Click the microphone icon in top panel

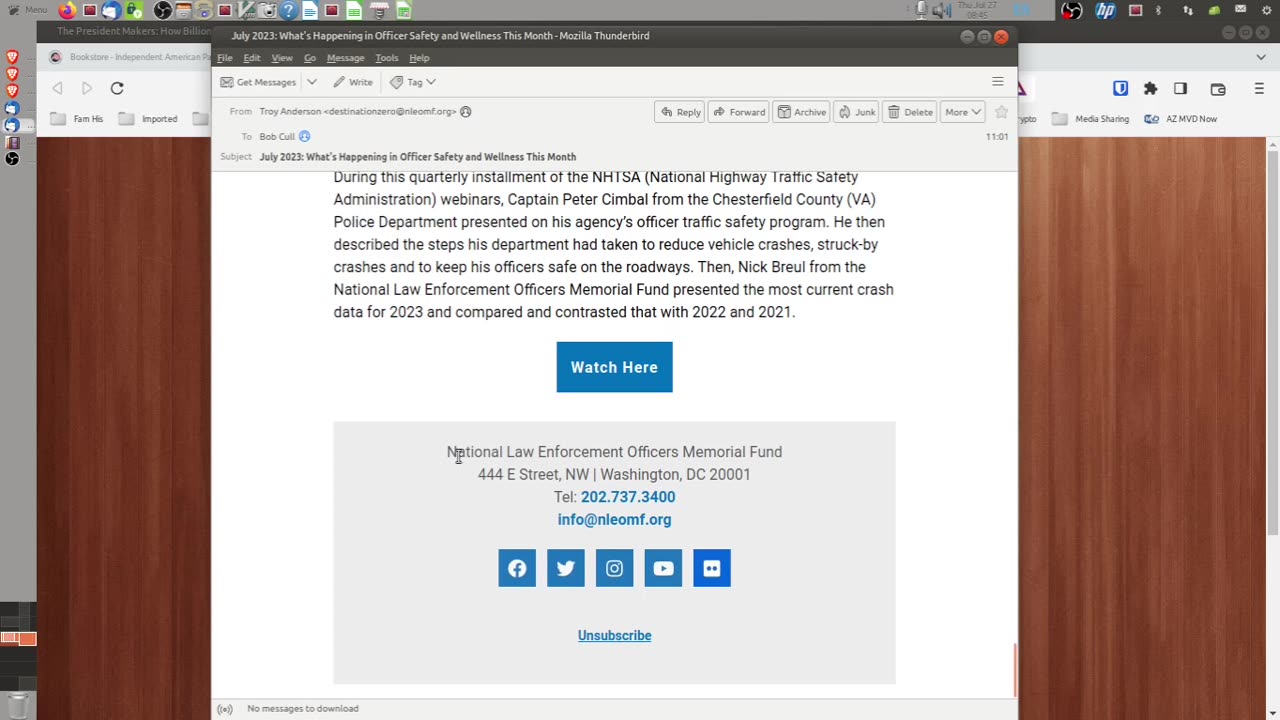tap(922, 11)
